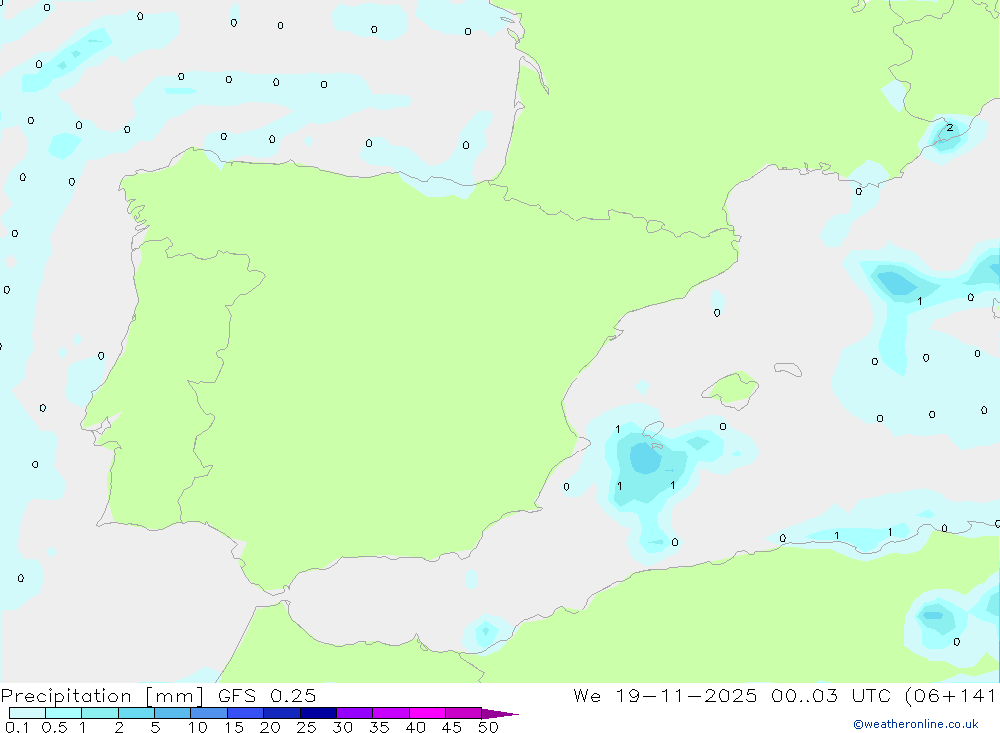Click the 0.1–0.5 mm legend color box
This screenshot has width=1000, height=733.
coord(27,713)
